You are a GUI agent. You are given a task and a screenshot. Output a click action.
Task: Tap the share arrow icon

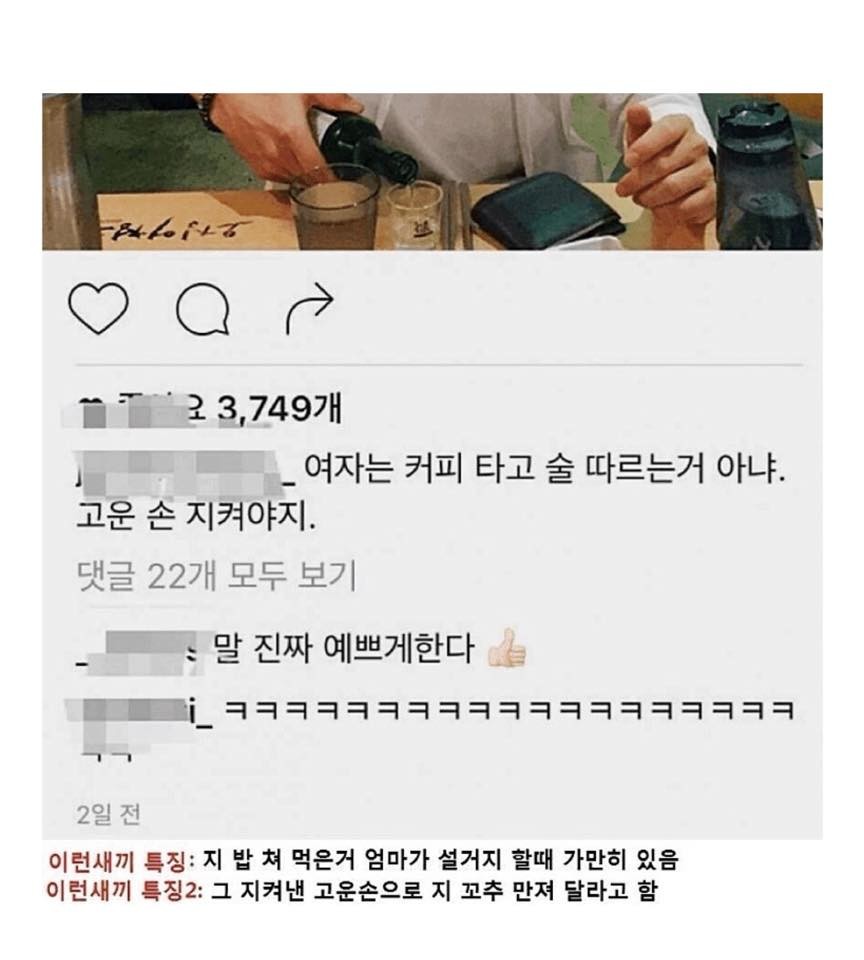[310, 308]
